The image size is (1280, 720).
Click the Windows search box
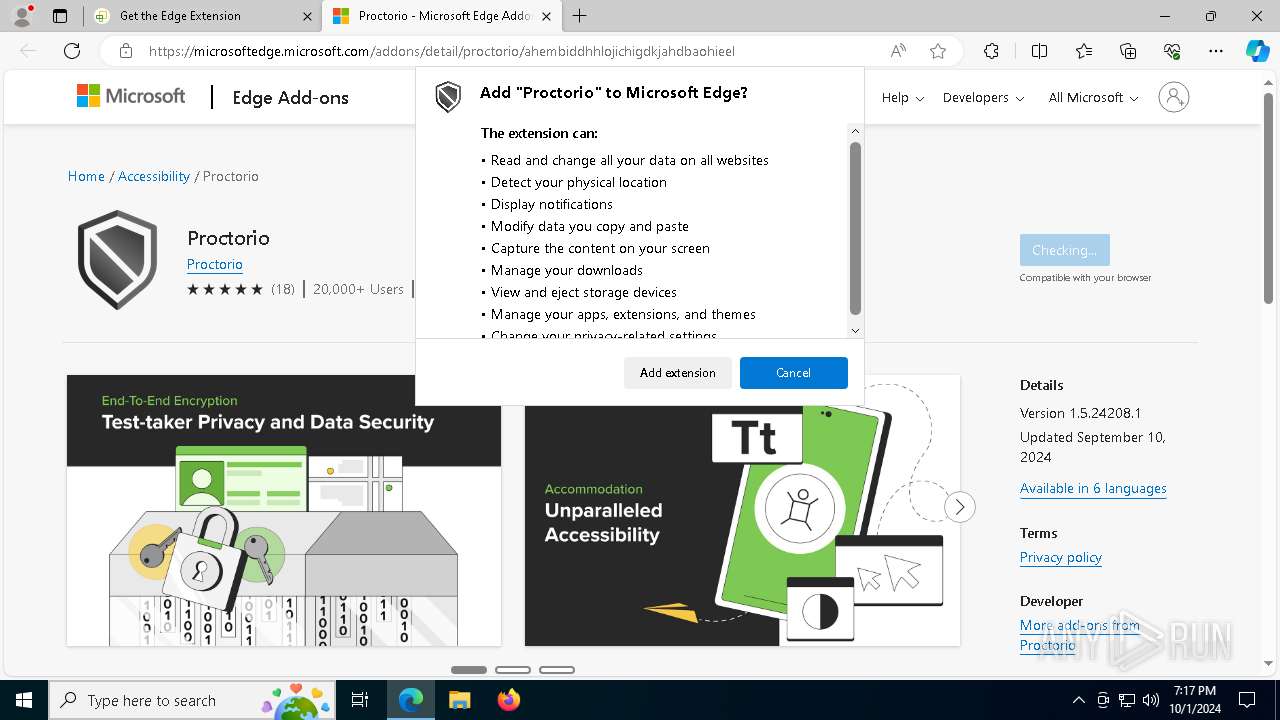point(191,700)
